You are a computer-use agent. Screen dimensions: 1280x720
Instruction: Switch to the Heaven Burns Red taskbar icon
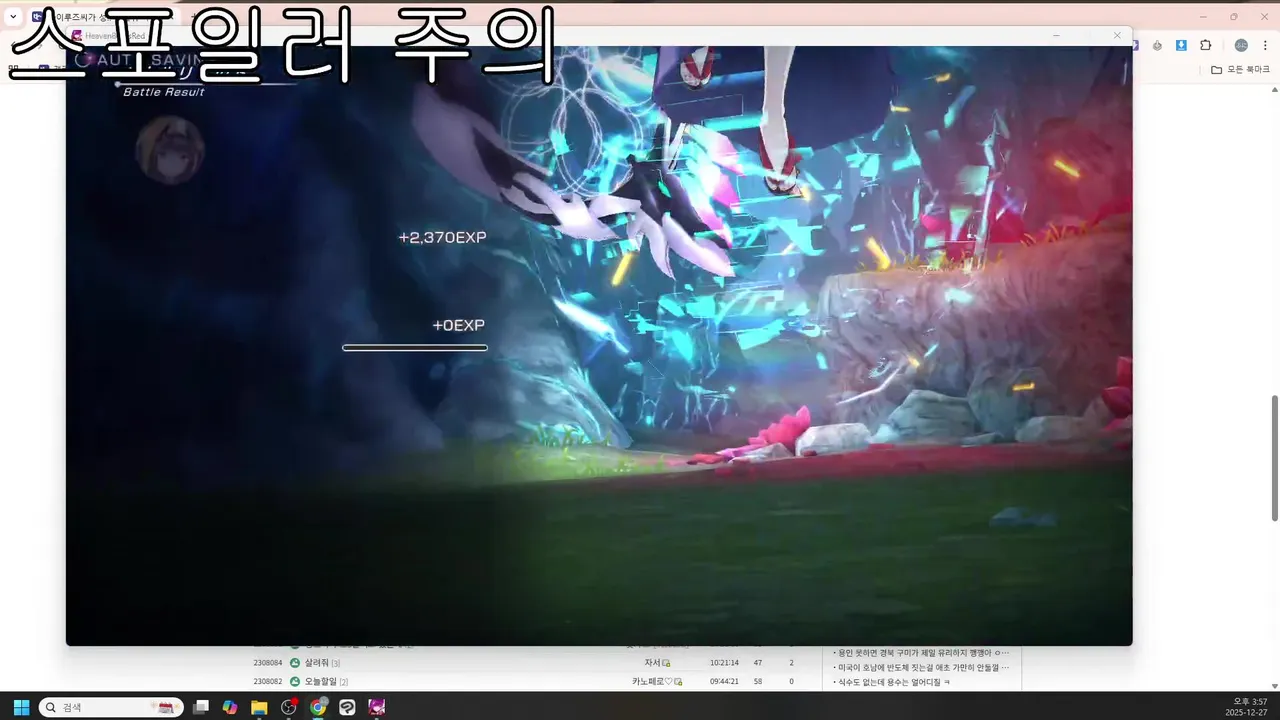coord(376,707)
